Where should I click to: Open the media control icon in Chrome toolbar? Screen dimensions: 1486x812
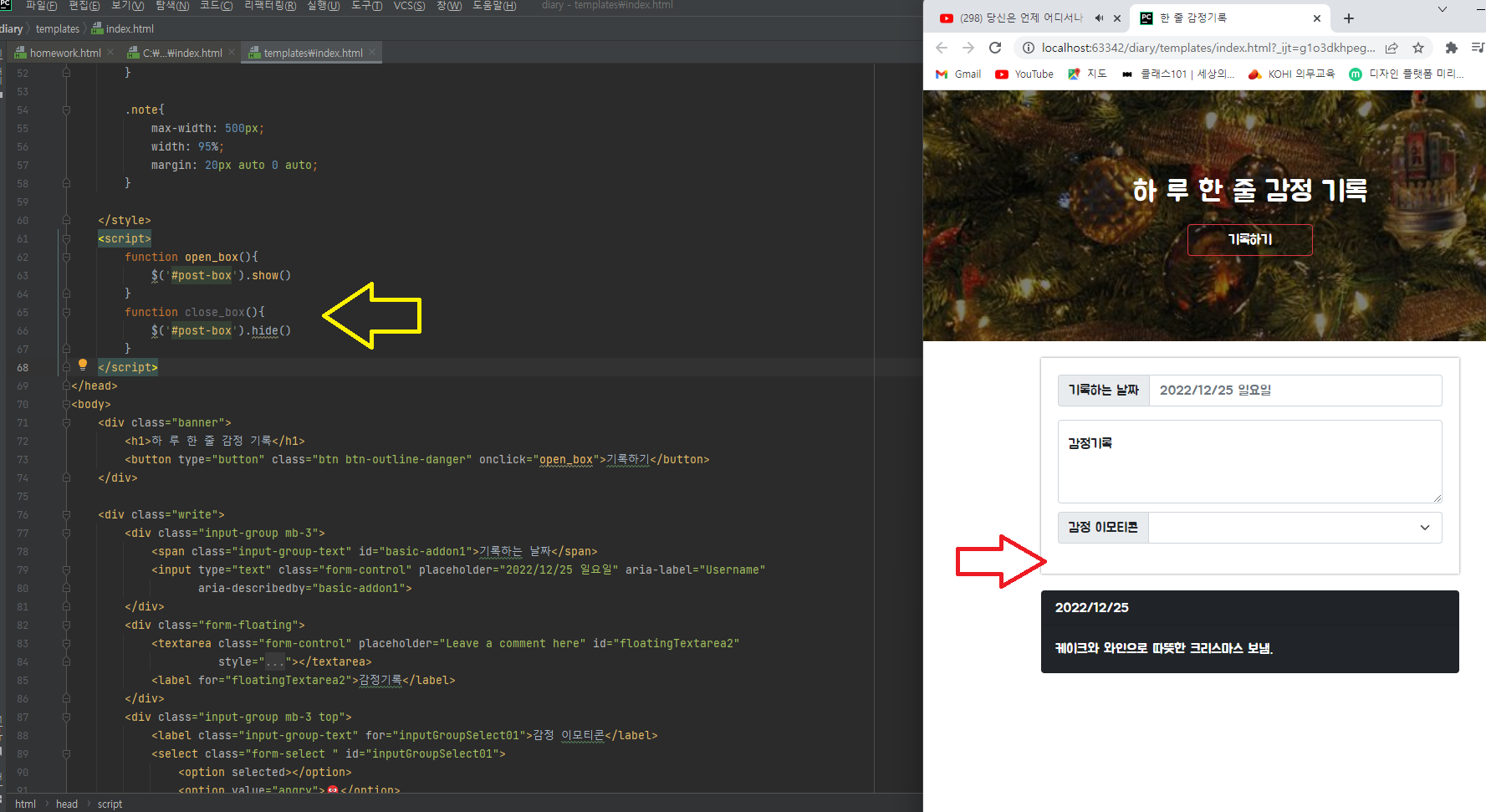click(1478, 48)
